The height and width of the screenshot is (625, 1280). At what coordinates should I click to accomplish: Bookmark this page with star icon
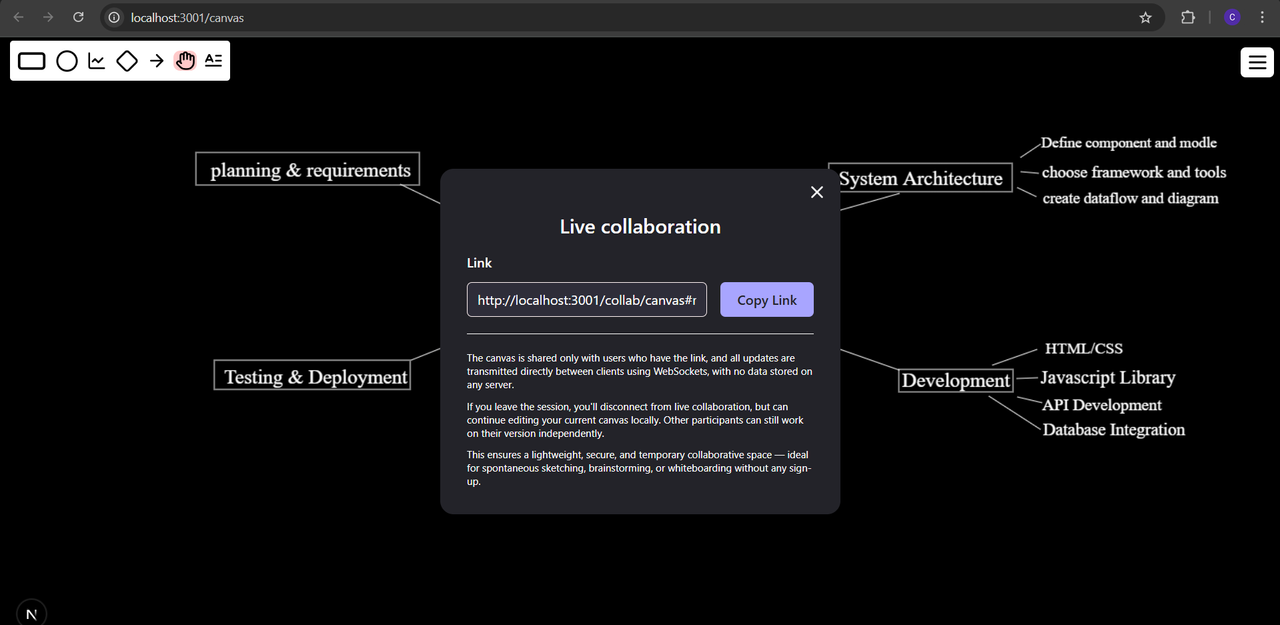pyautogui.click(x=1145, y=17)
